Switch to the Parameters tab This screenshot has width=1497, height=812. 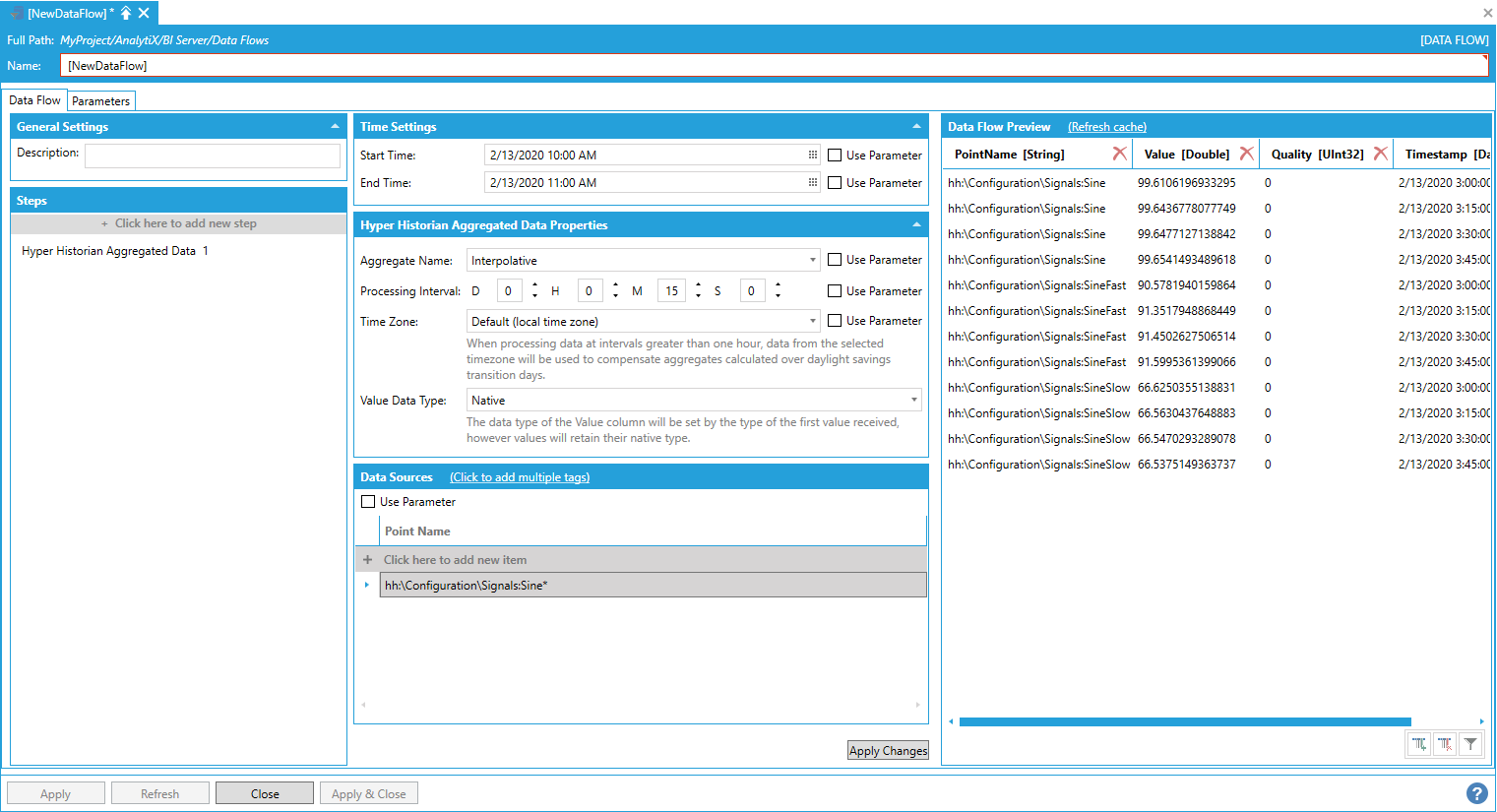pyautogui.click(x=100, y=101)
